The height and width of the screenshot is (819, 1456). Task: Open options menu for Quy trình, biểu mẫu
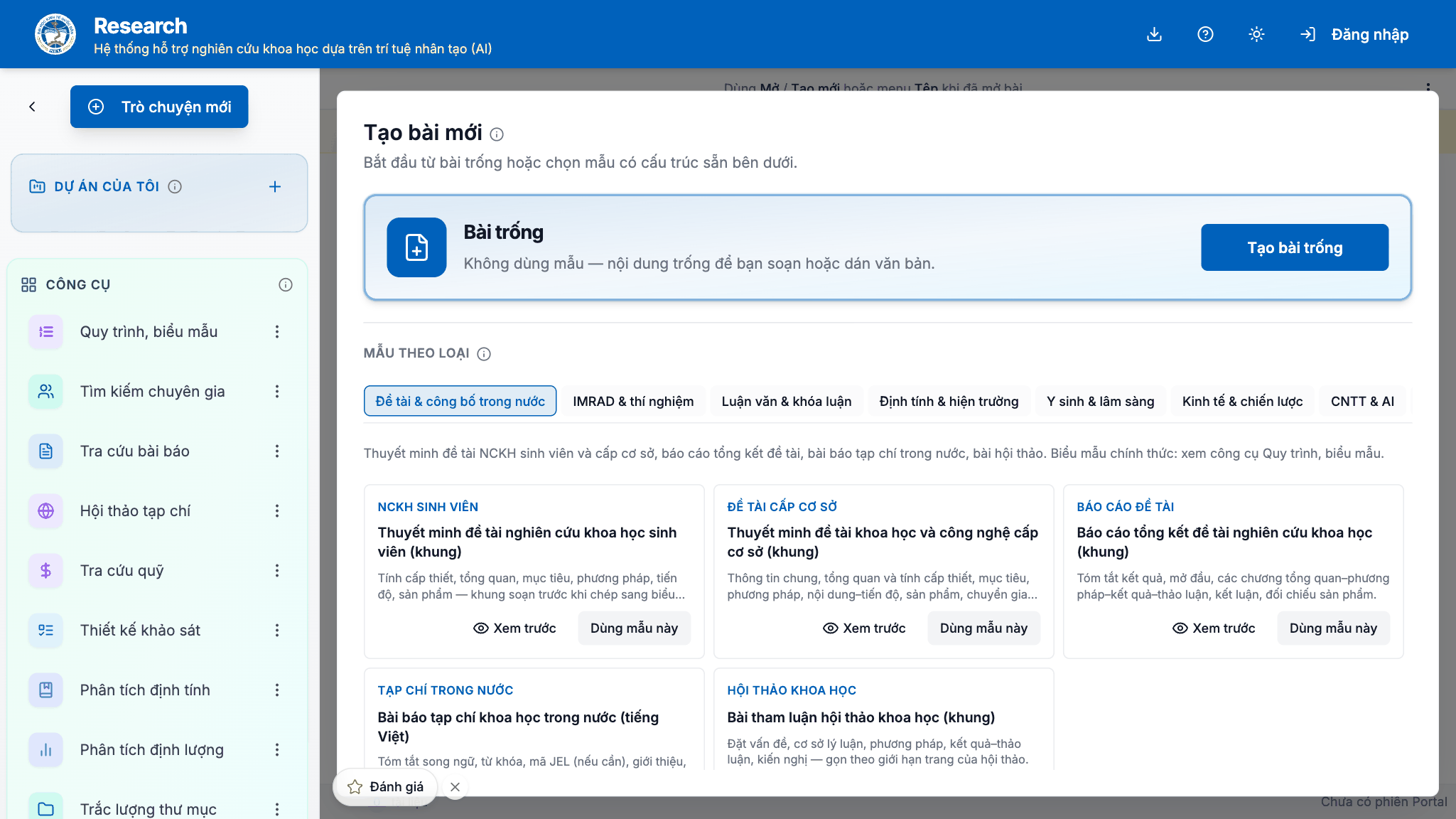click(277, 331)
